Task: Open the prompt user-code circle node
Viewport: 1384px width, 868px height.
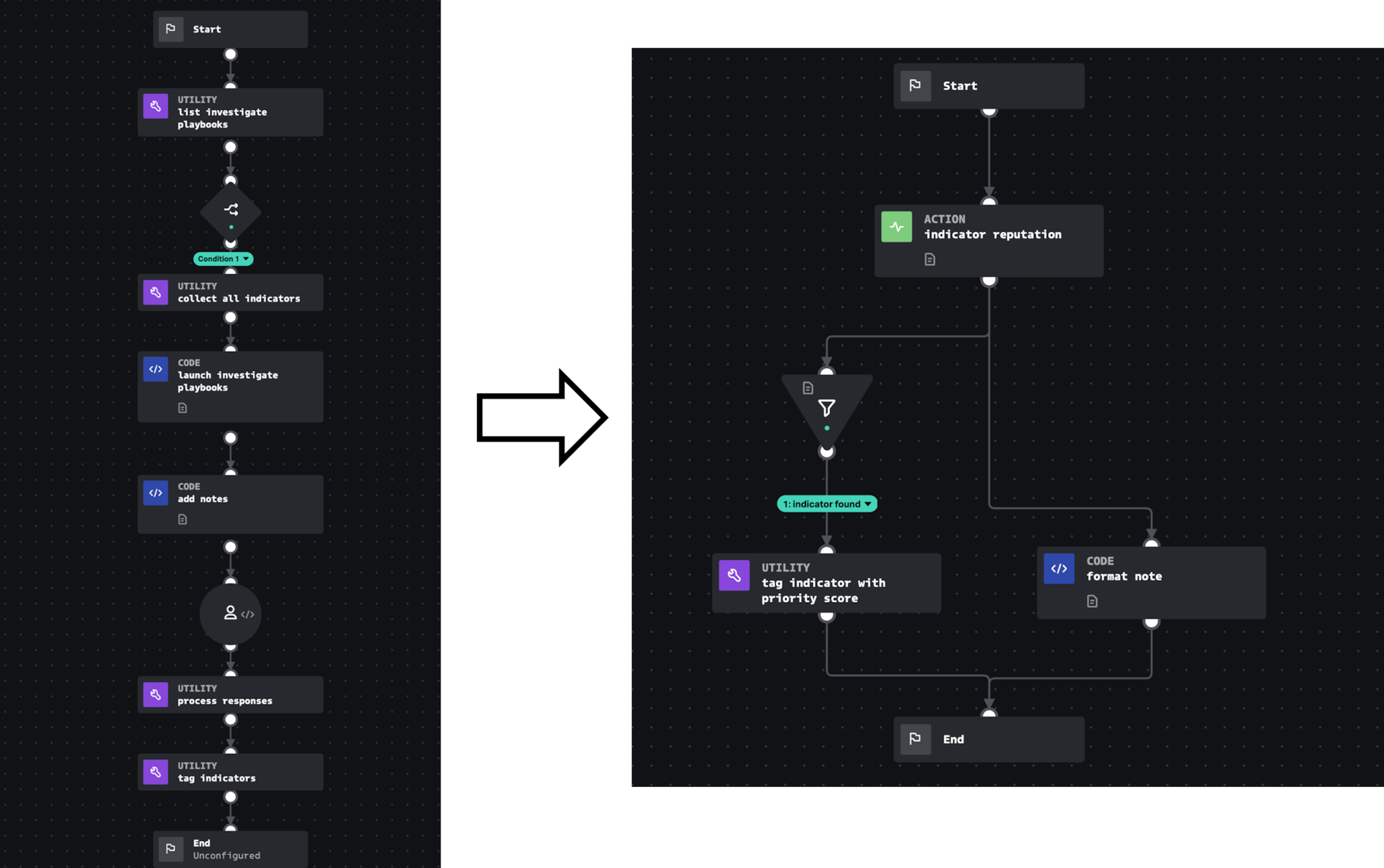Action: tap(230, 613)
